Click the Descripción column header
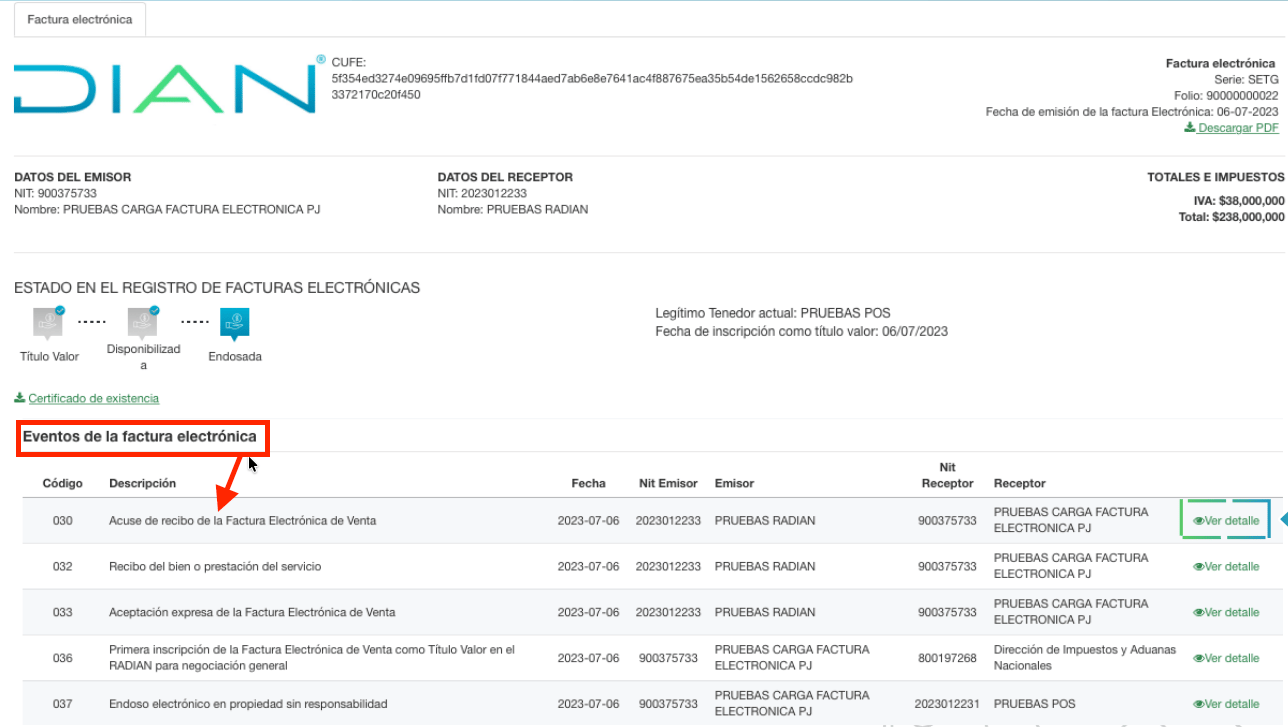Viewport: 1288px width, 727px height. tap(143, 483)
